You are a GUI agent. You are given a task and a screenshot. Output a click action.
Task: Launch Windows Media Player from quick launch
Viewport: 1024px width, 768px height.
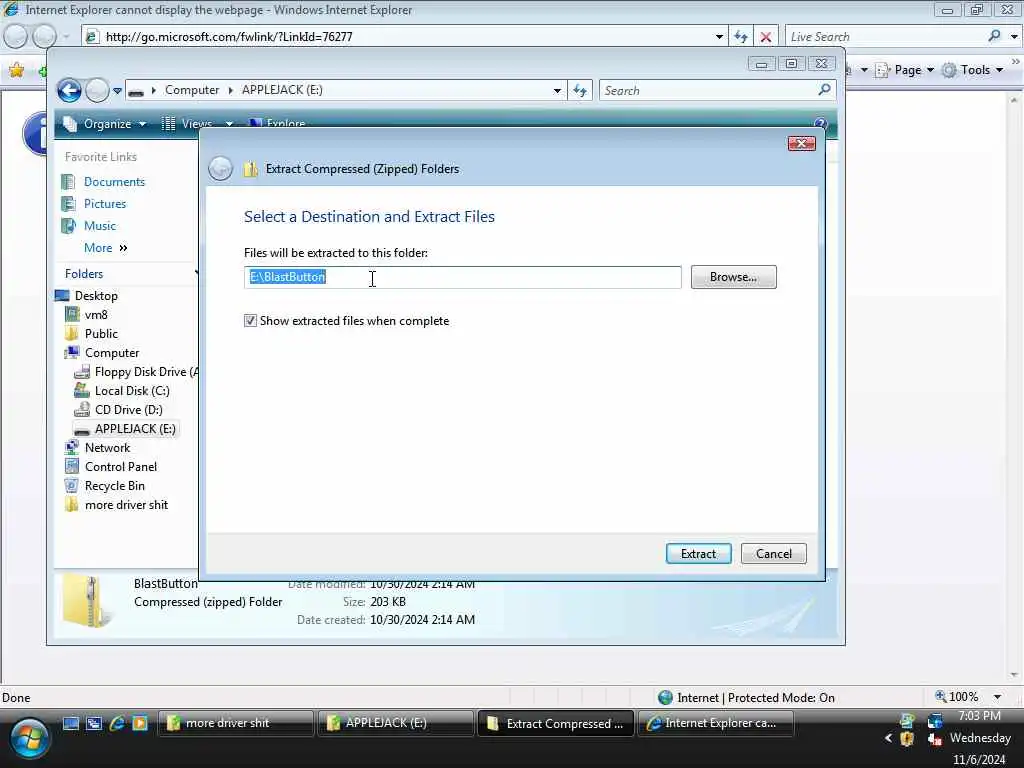click(x=140, y=723)
